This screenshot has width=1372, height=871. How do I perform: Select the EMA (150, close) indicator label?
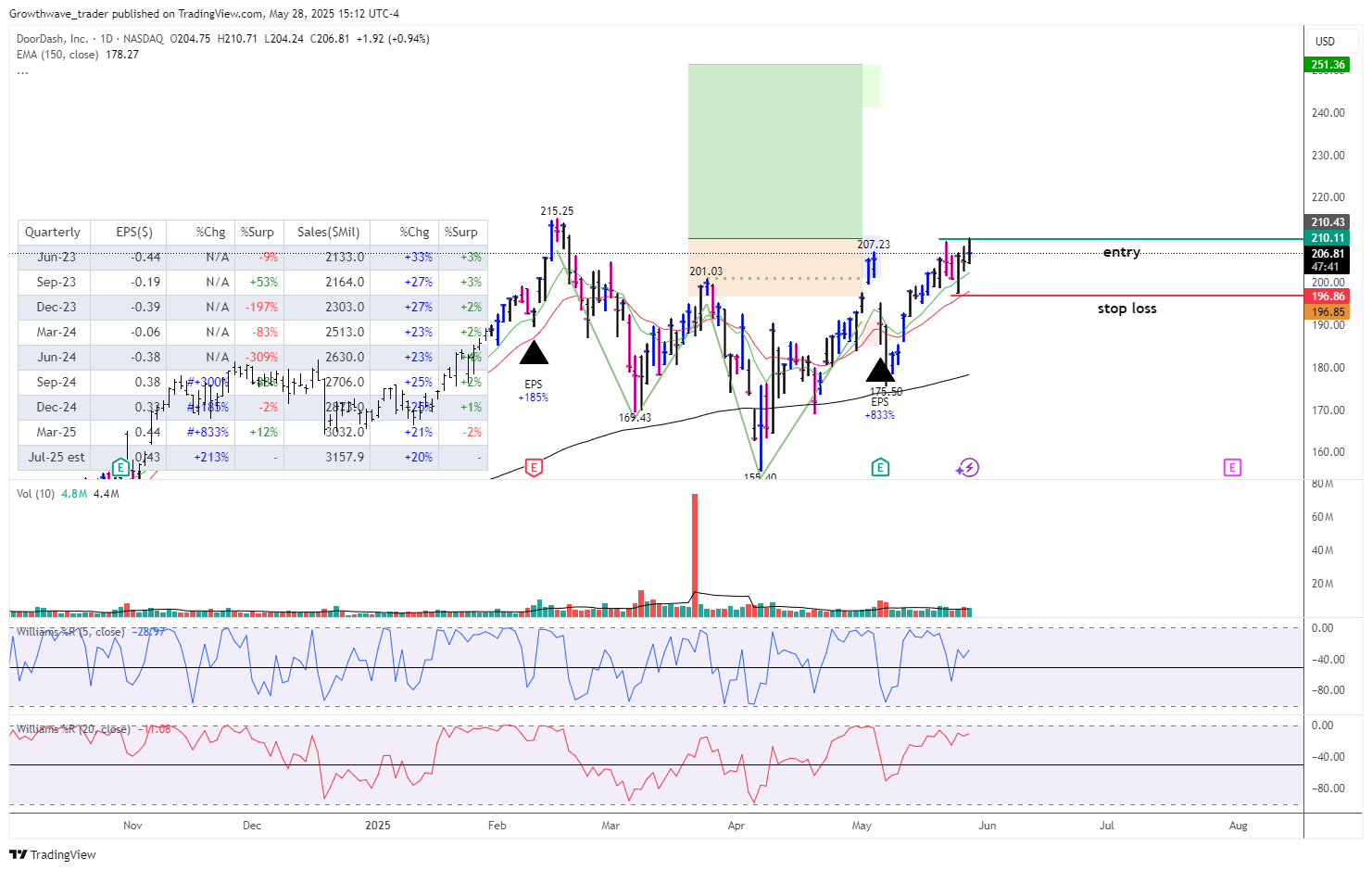click(x=57, y=55)
